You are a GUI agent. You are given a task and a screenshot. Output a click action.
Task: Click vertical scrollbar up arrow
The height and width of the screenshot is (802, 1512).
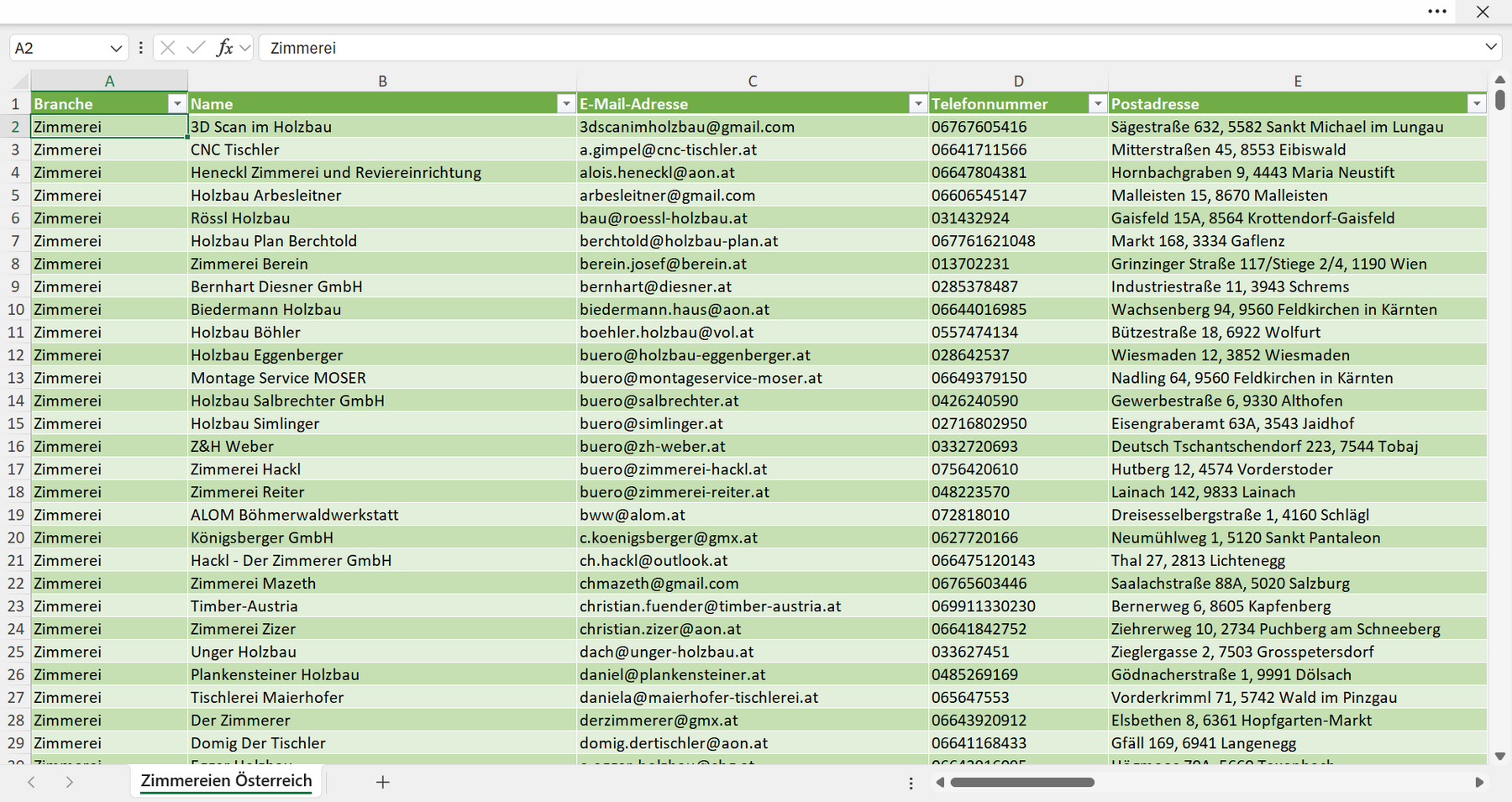(1500, 80)
